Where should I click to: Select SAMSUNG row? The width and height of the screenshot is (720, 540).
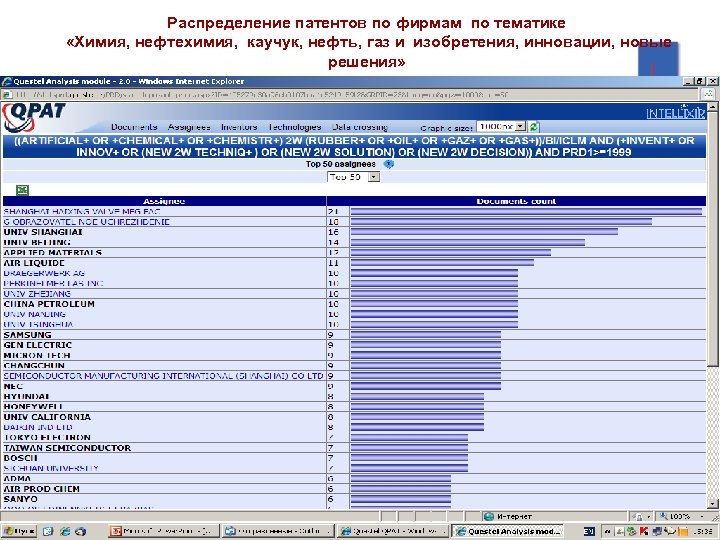tap(354, 335)
